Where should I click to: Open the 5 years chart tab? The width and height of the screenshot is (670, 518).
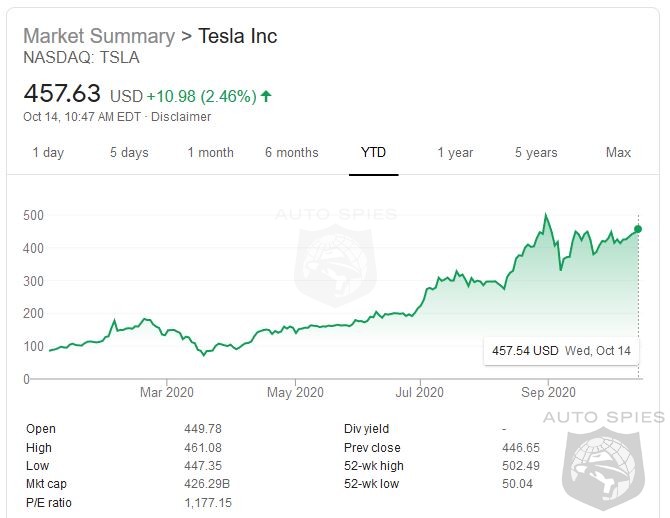(536, 153)
